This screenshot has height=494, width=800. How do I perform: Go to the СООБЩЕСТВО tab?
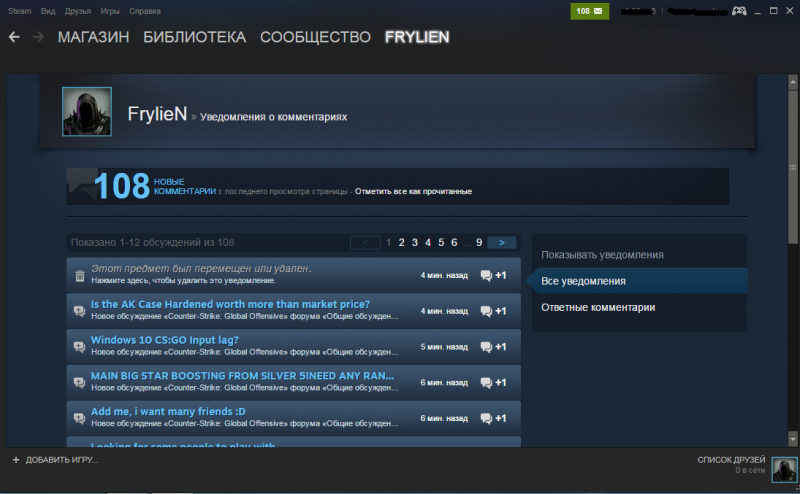[x=315, y=37]
